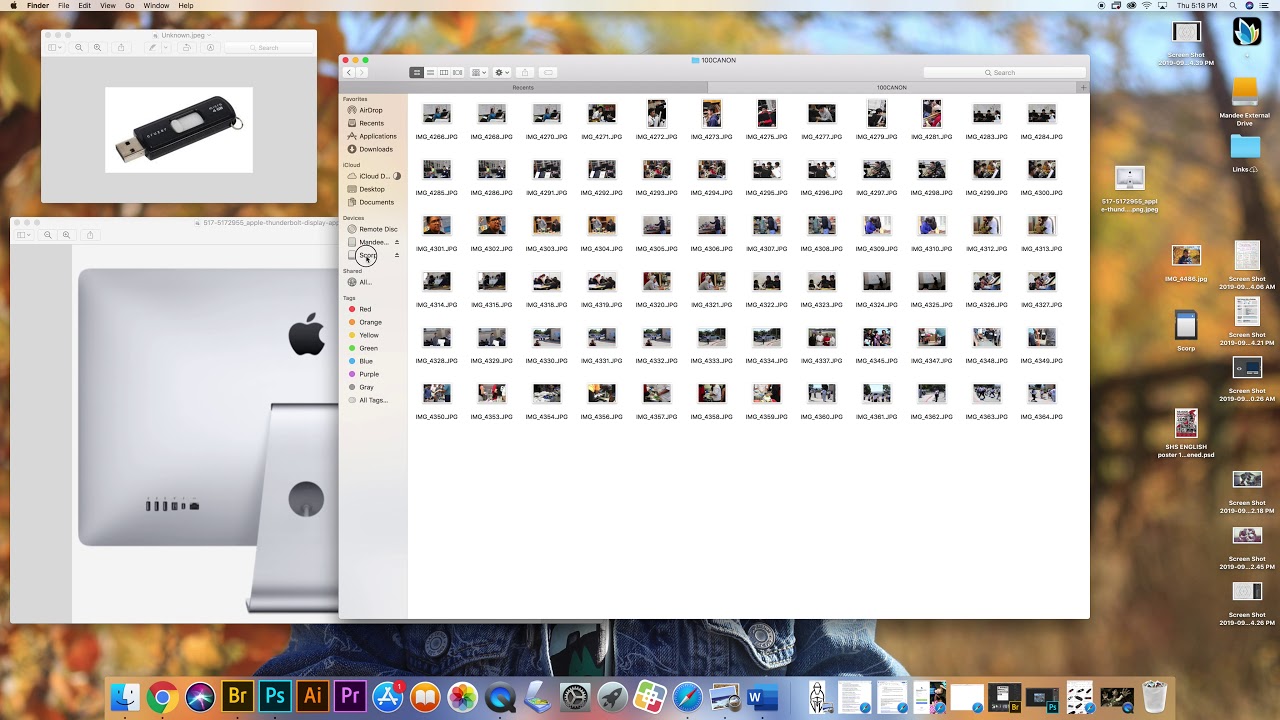Open the Finder Action gear menu
1280x720 pixels.
[x=502, y=72]
